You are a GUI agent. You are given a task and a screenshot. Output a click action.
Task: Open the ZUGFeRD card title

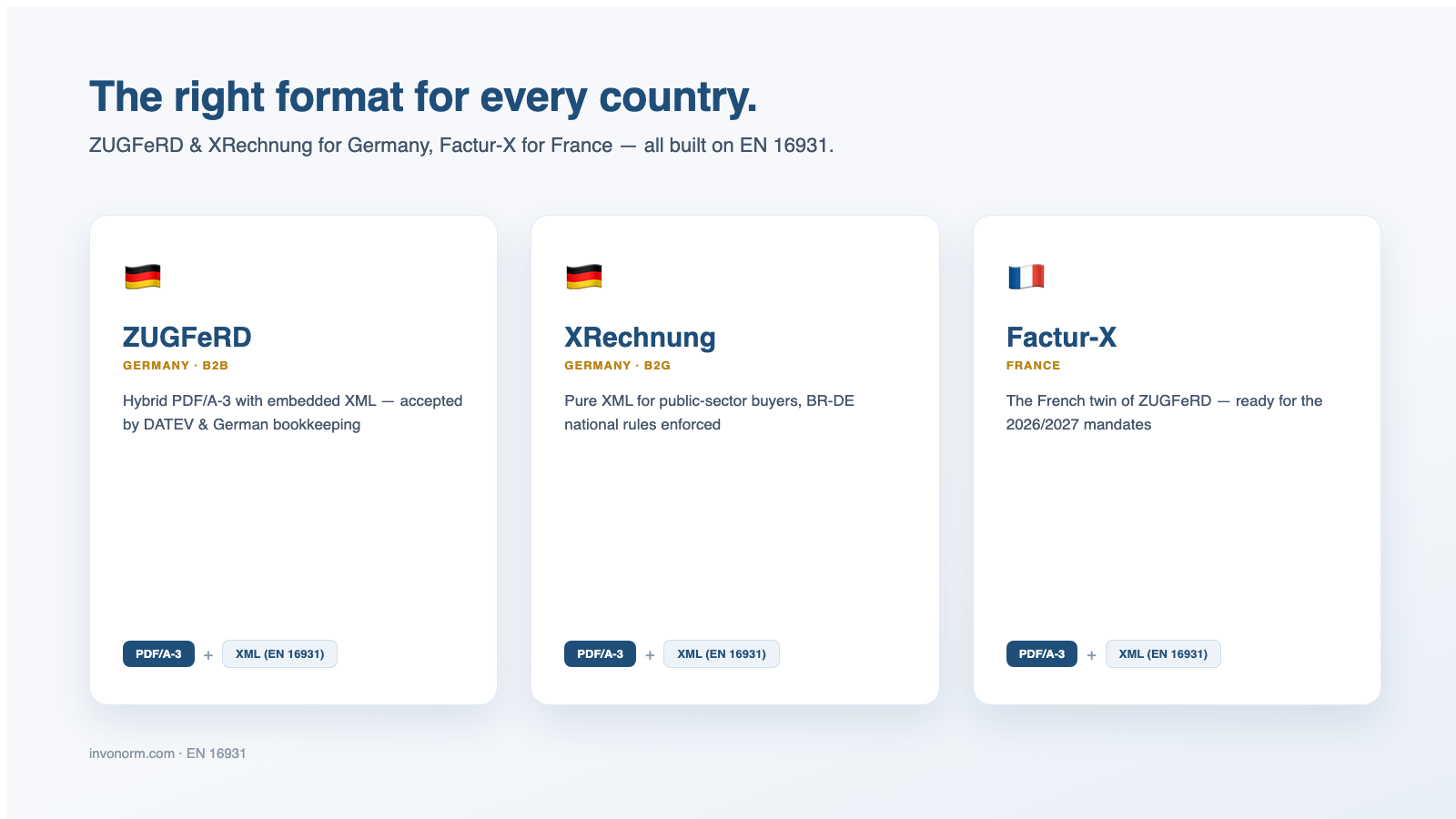tap(187, 338)
